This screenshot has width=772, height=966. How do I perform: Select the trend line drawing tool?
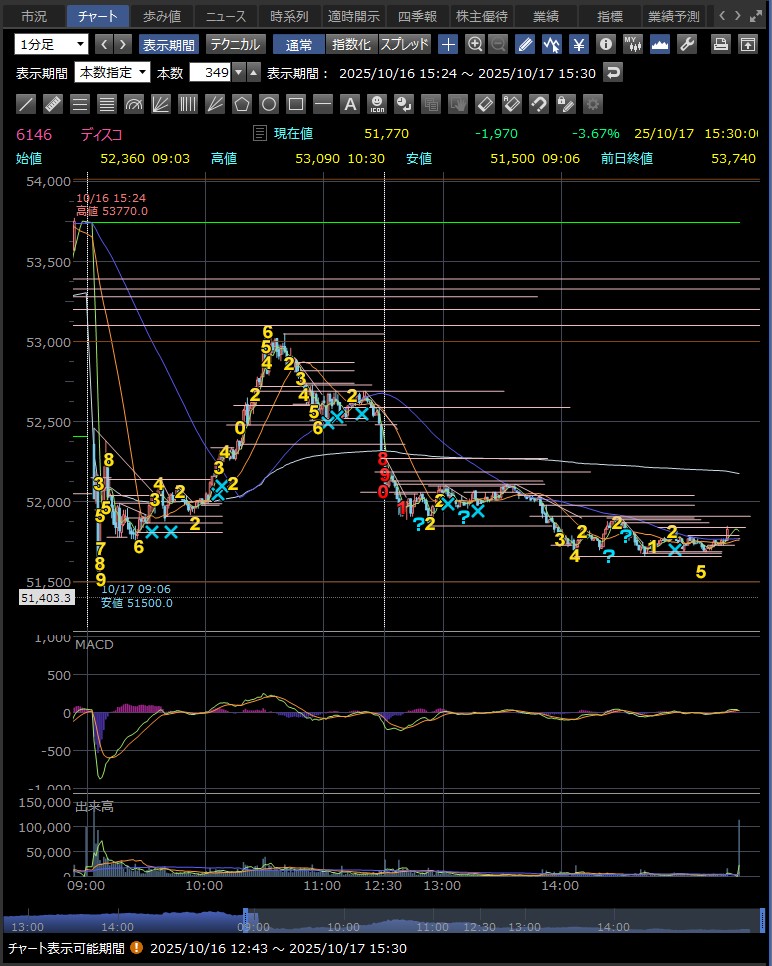click(27, 103)
